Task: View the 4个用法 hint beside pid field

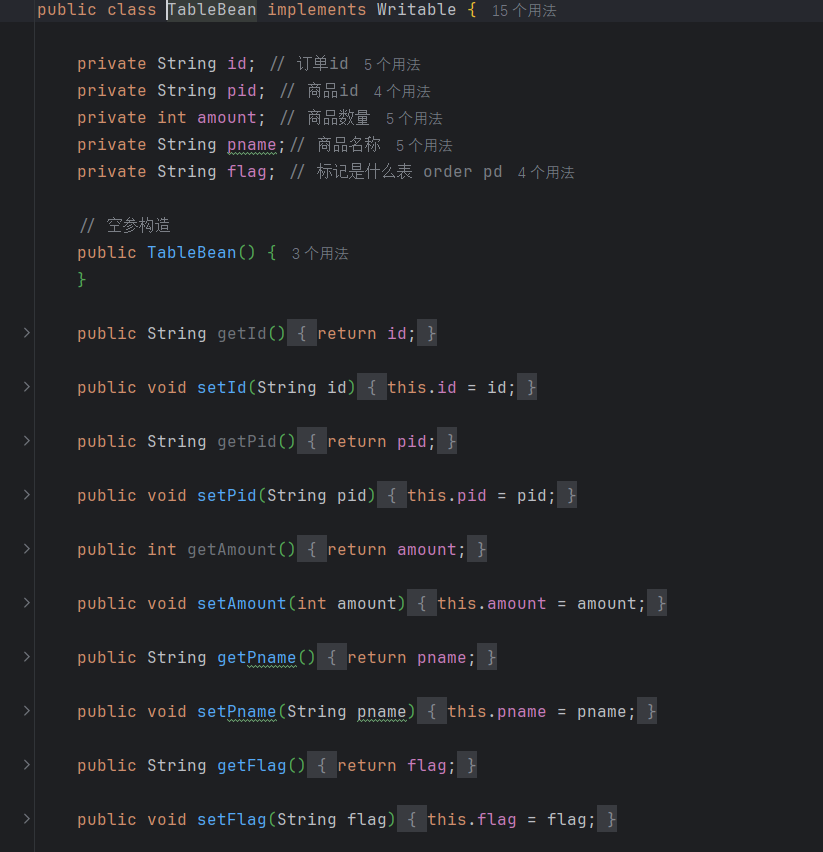Action: point(401,90)
